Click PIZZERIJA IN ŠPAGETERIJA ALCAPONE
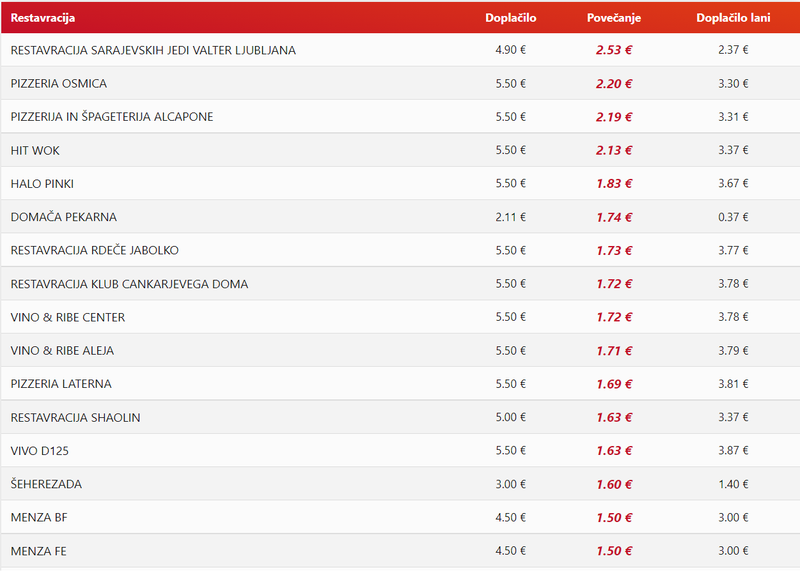 click(x=112, y=117)
